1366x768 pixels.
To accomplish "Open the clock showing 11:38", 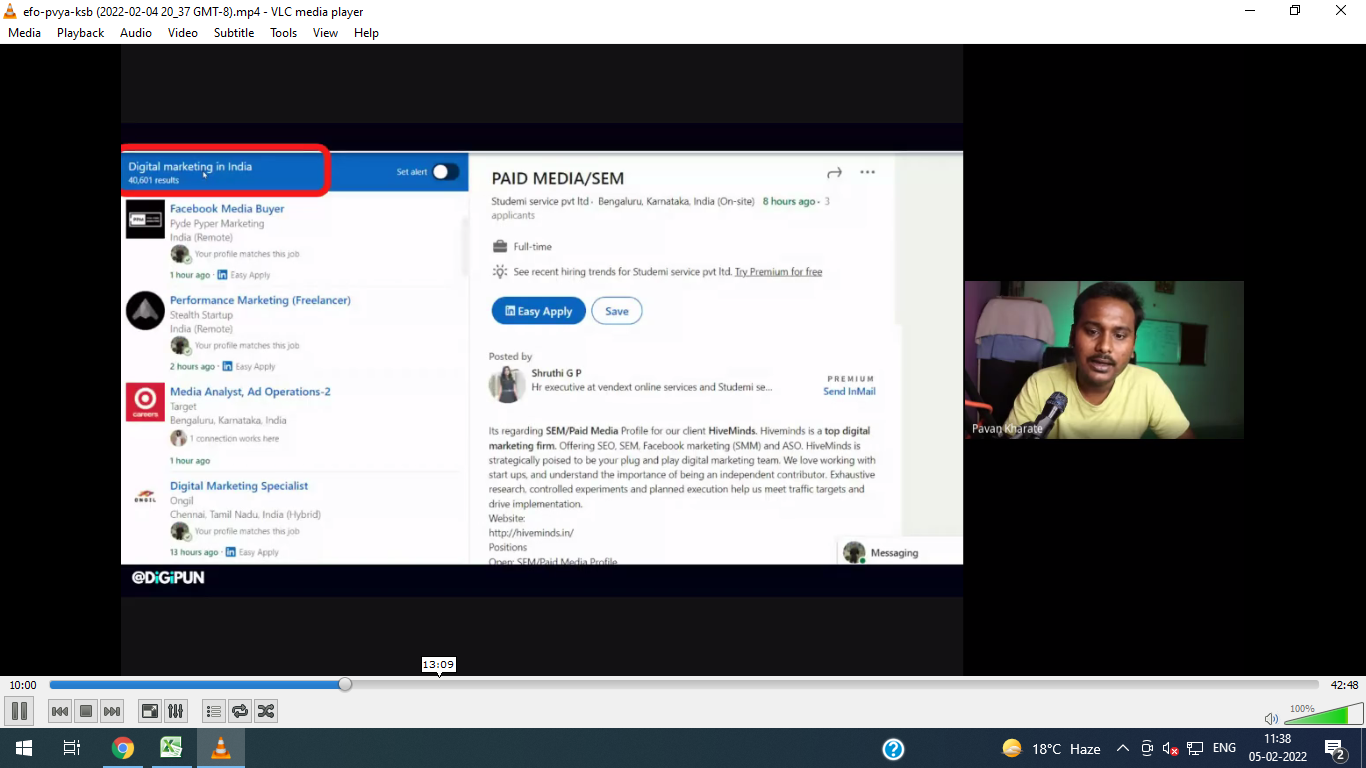I will [1277, 748].
